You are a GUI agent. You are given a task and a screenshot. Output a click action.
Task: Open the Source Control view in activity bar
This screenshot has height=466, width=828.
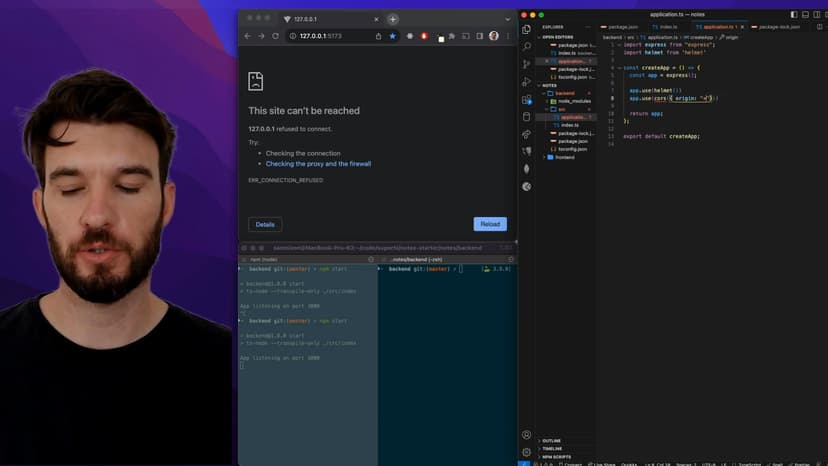point(527,64)
